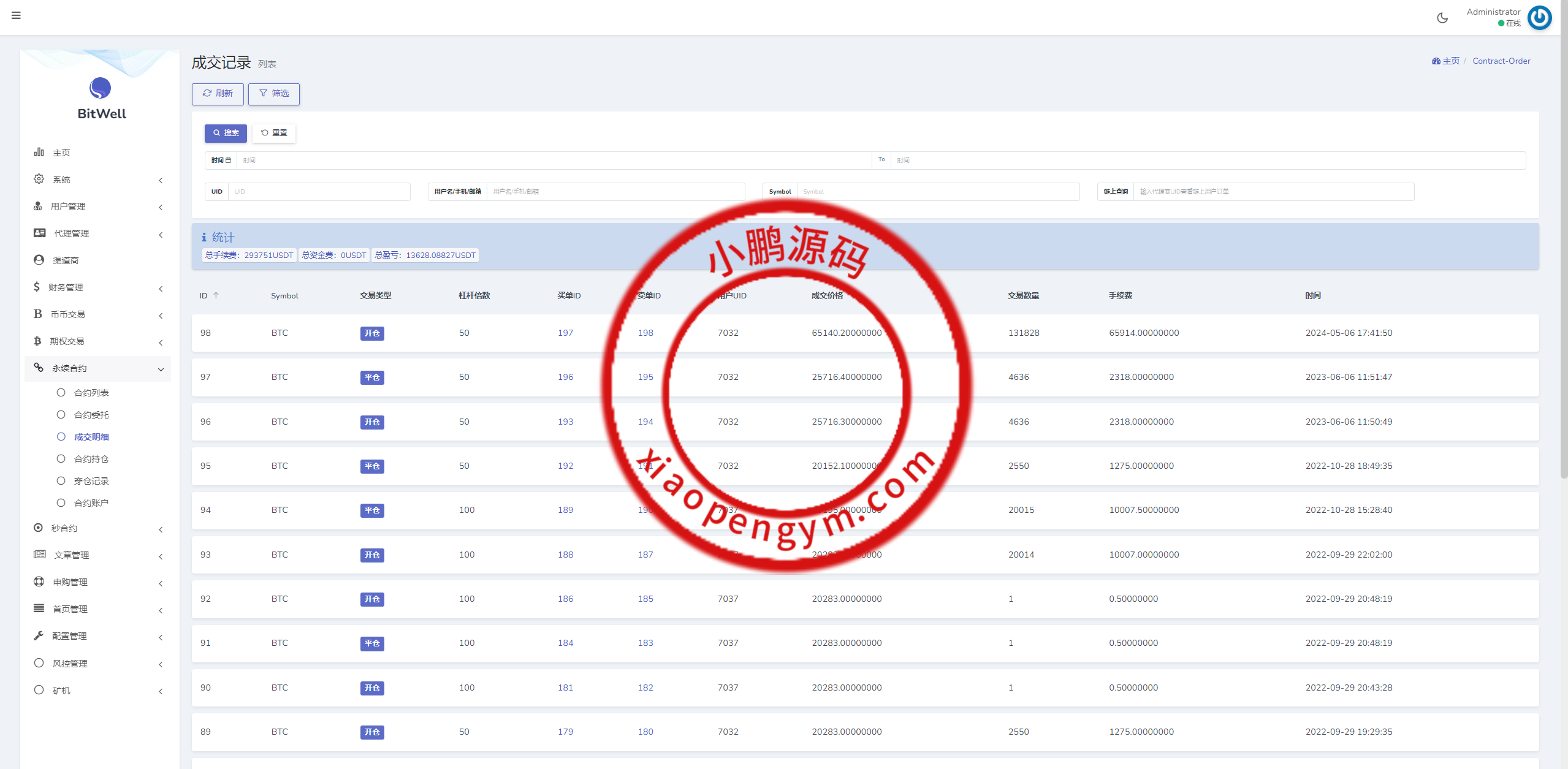1568x769 pixels.
Task: Expand the 期权交易 menu chevron
Action: 161,343
